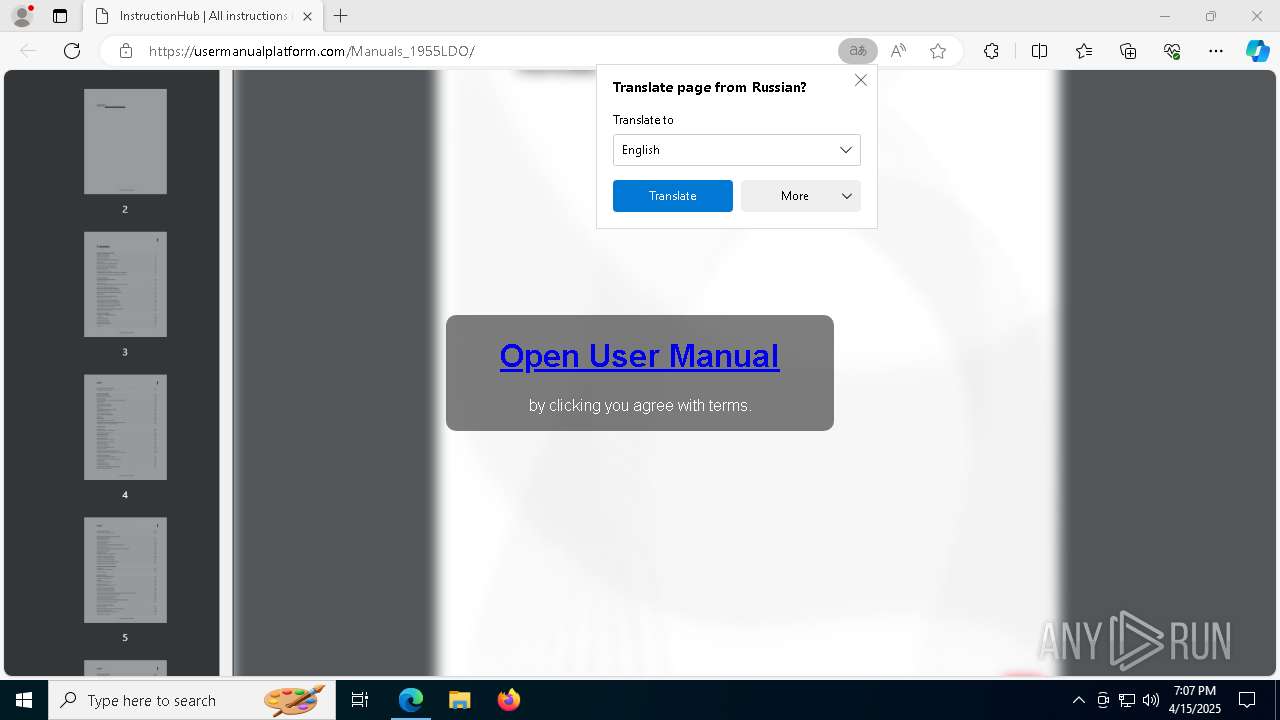
Task: Open Browser essentials heart icon
Action: pyautogui.click(x=1172, y=51)
